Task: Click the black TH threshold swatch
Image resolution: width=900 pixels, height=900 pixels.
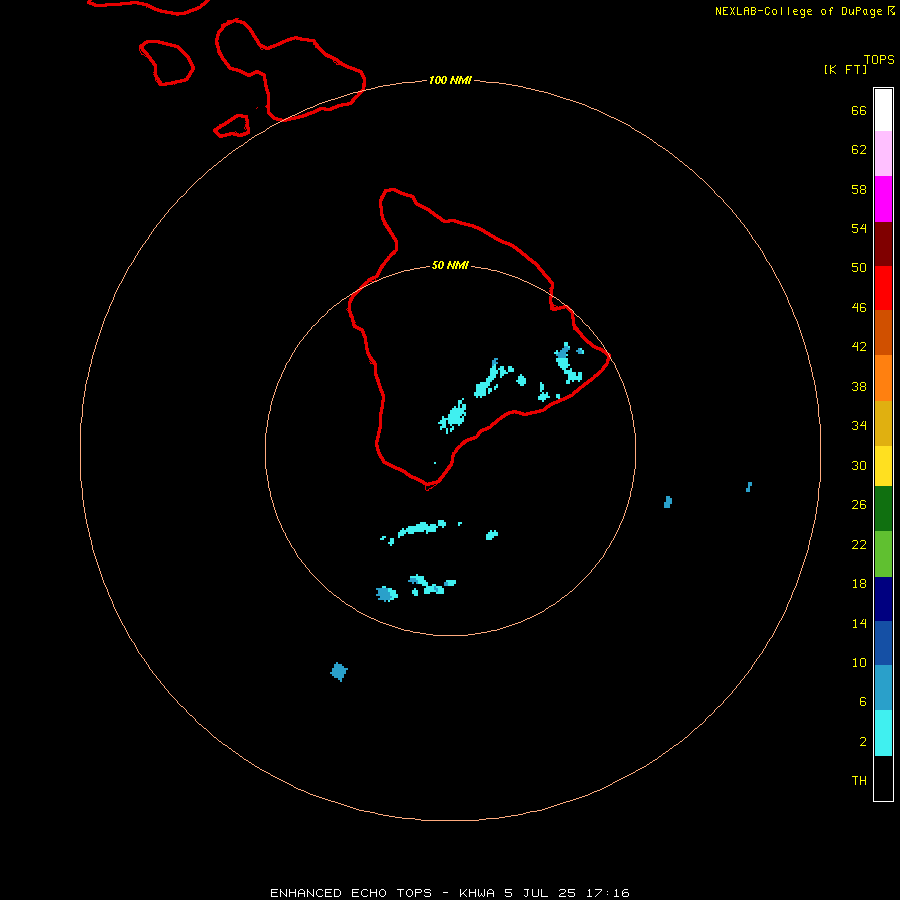Action: [x=883, y=778]
